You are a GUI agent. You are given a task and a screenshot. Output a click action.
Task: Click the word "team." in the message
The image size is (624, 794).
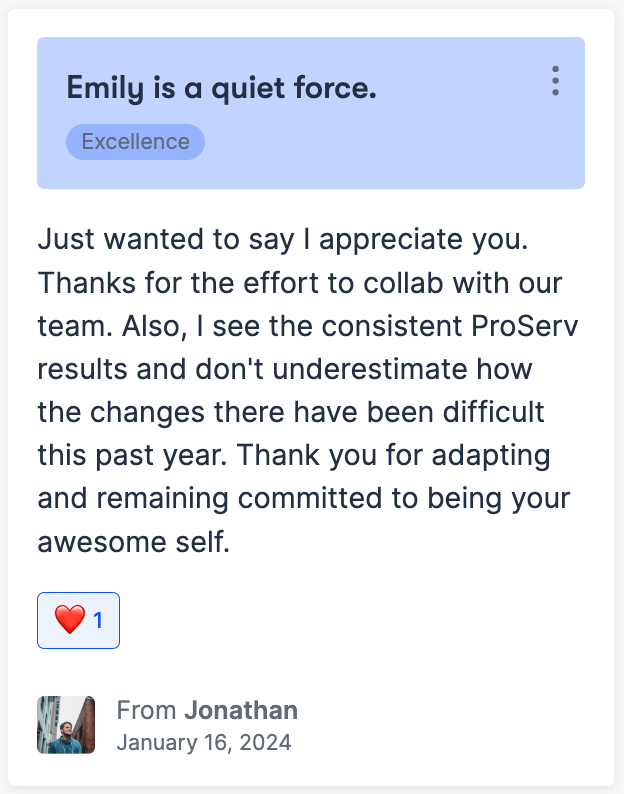68,326
